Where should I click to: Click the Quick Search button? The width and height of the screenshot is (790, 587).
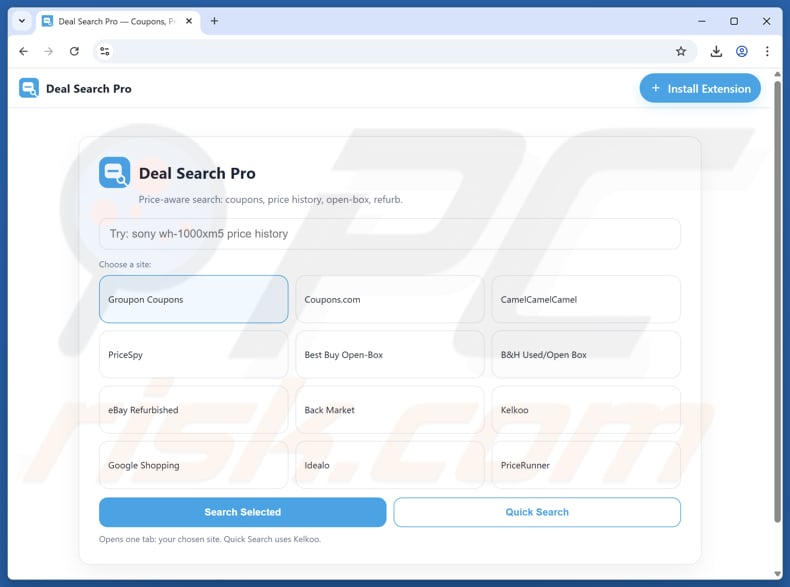pos(537,512)
